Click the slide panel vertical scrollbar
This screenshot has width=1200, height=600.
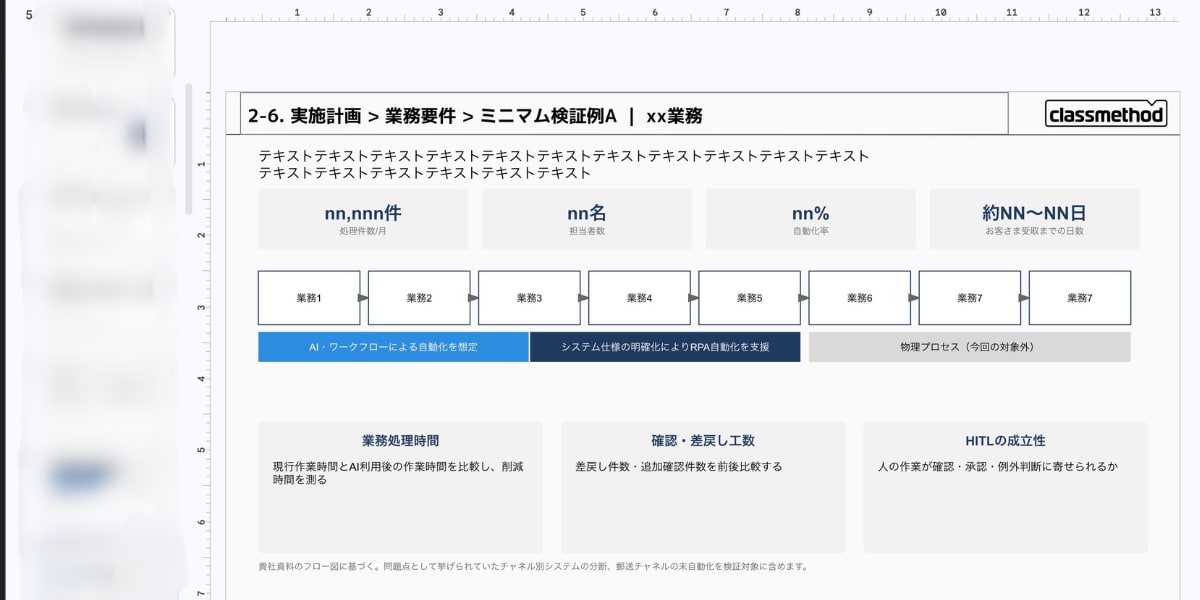tap(187, 148)
